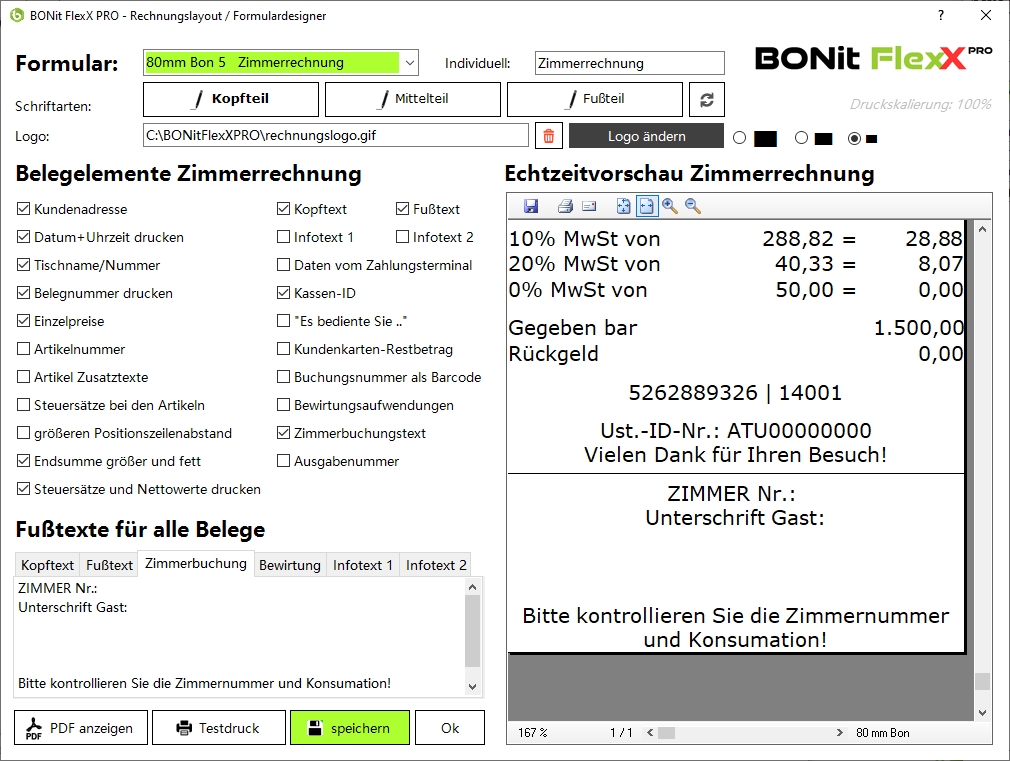Open the Formular dropdown list
The image size is (1010, 761).
(410, 63)
